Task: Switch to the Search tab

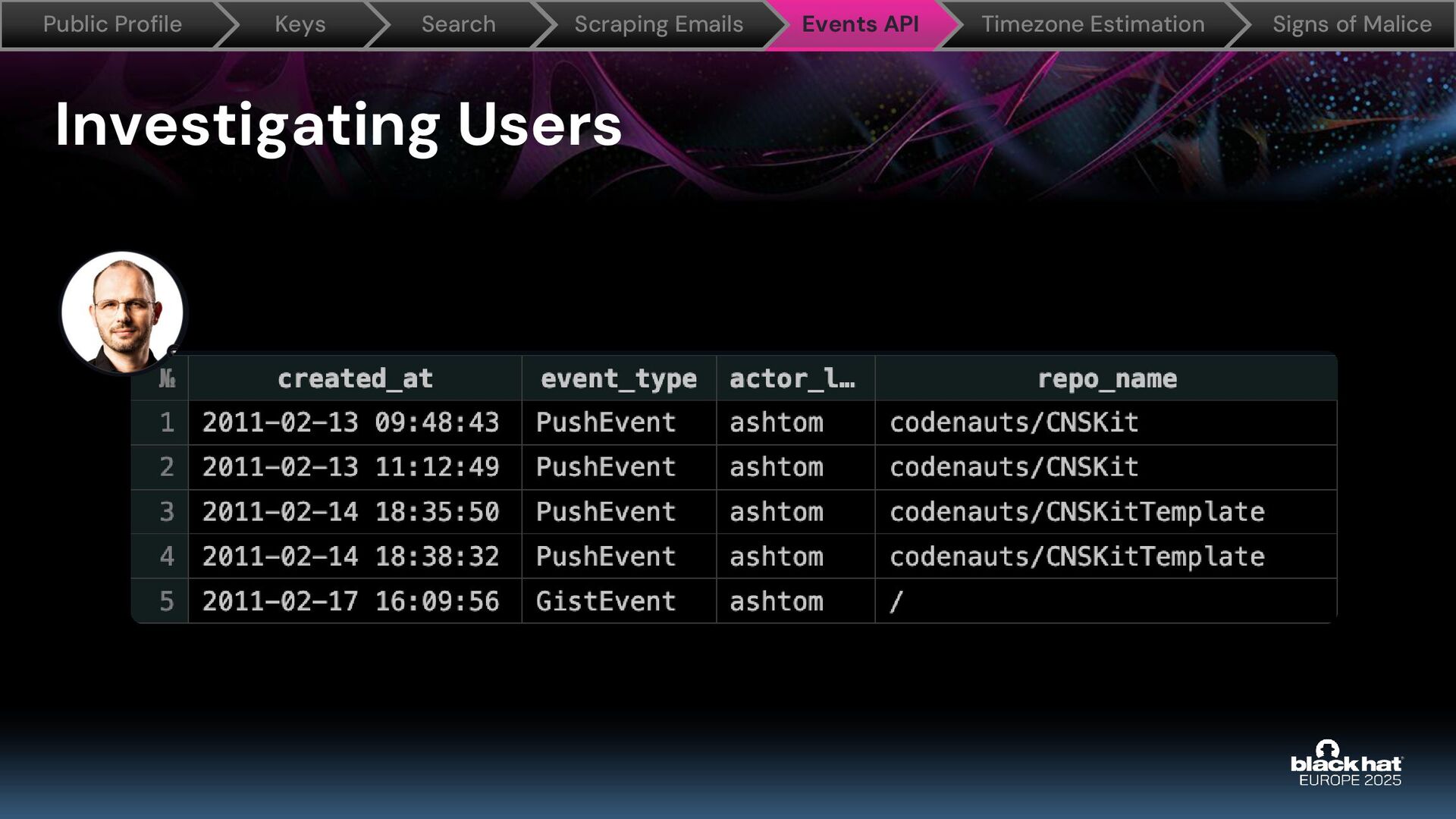Action: pos(458,24)
